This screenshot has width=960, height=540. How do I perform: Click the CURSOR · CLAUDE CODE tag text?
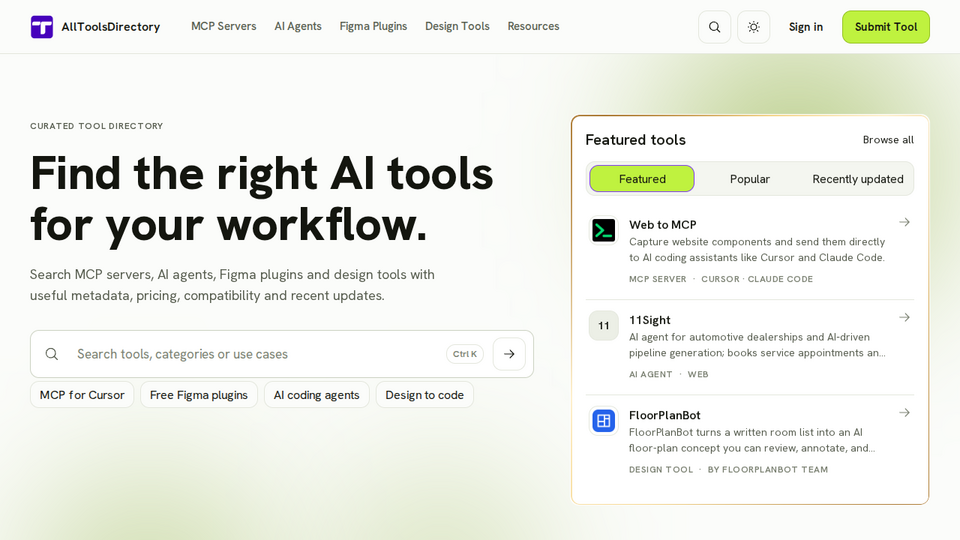tap(757, 279)
